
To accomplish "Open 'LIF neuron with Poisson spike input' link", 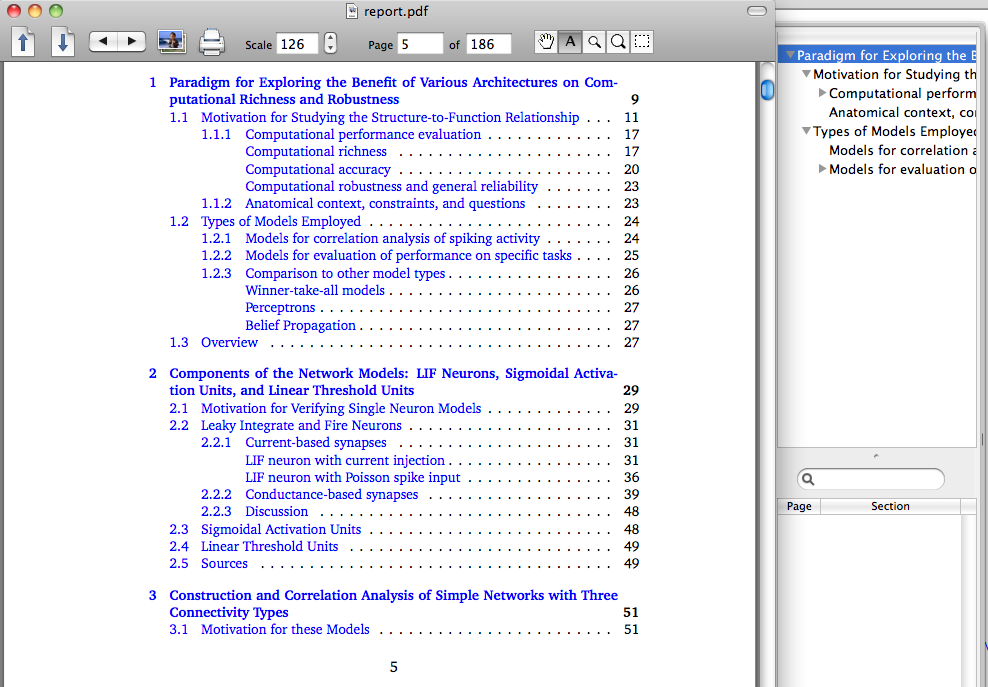I will pyautogui.click(x=353, y=477).
